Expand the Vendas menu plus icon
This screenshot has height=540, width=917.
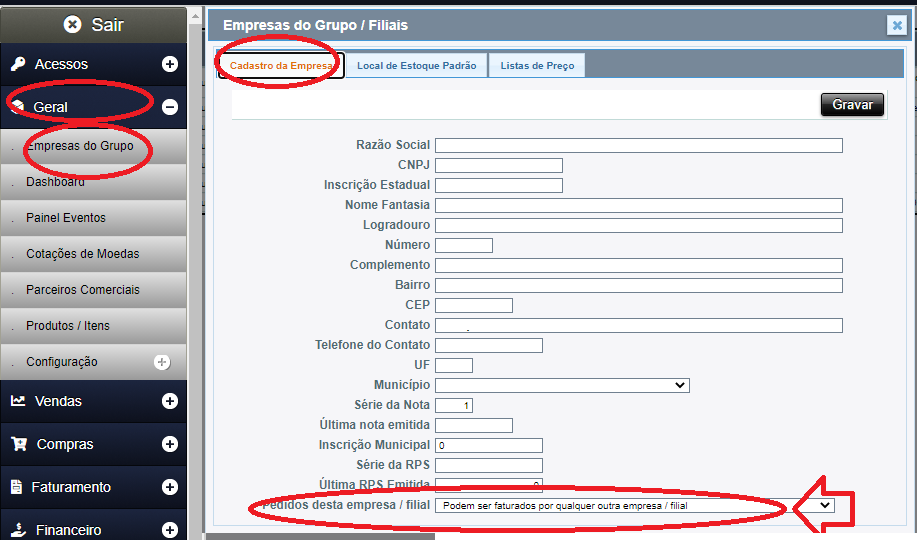(170, 401)
